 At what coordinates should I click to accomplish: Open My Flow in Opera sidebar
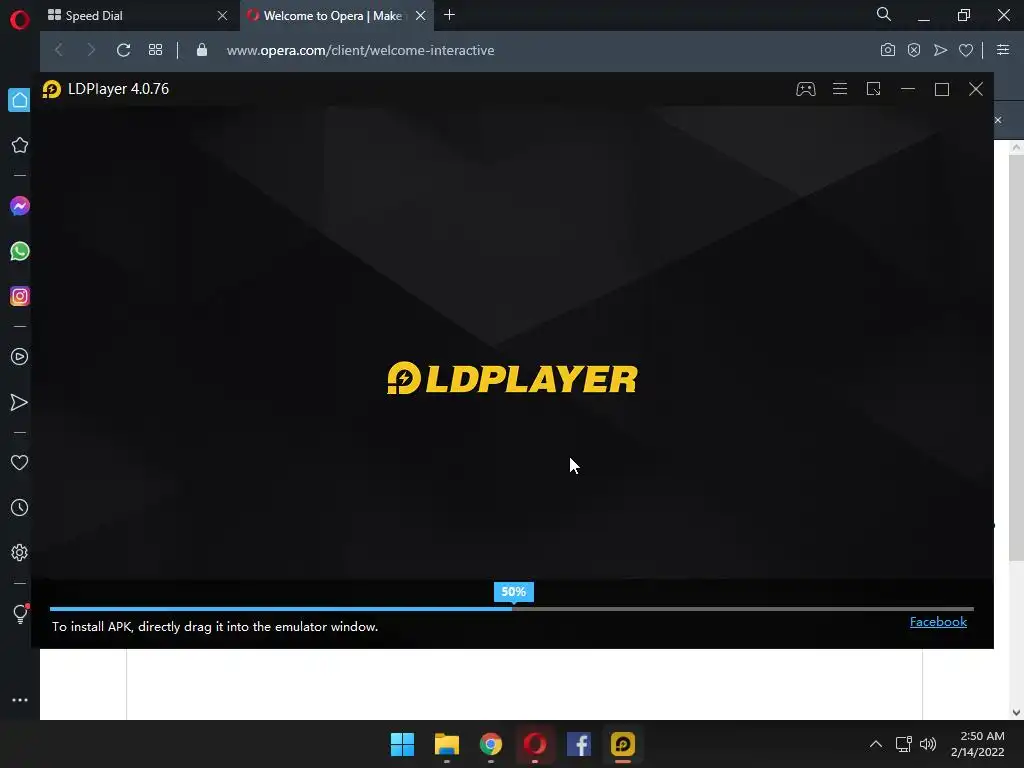coord(20,402)
